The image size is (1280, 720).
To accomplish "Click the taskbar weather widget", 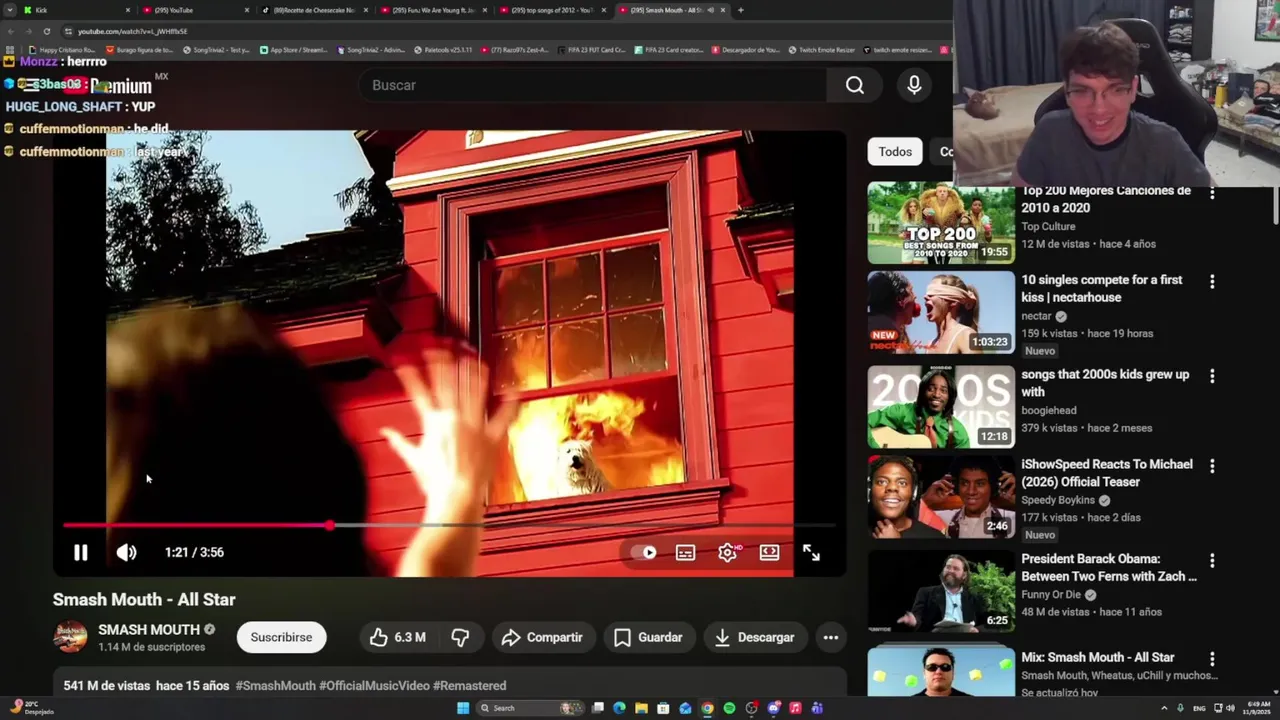I will tap(32, 708).
